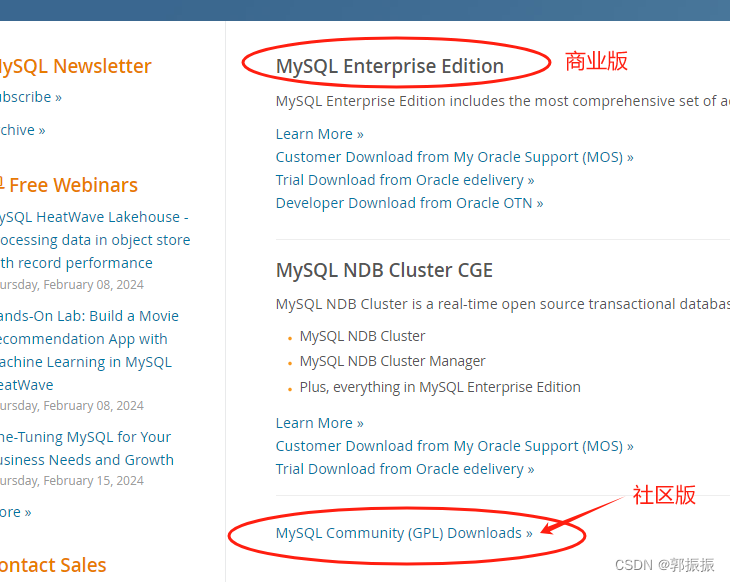
Task: Click the 'MySQL NDB Cluster' bullet item
Action: (x=362, y=336)
